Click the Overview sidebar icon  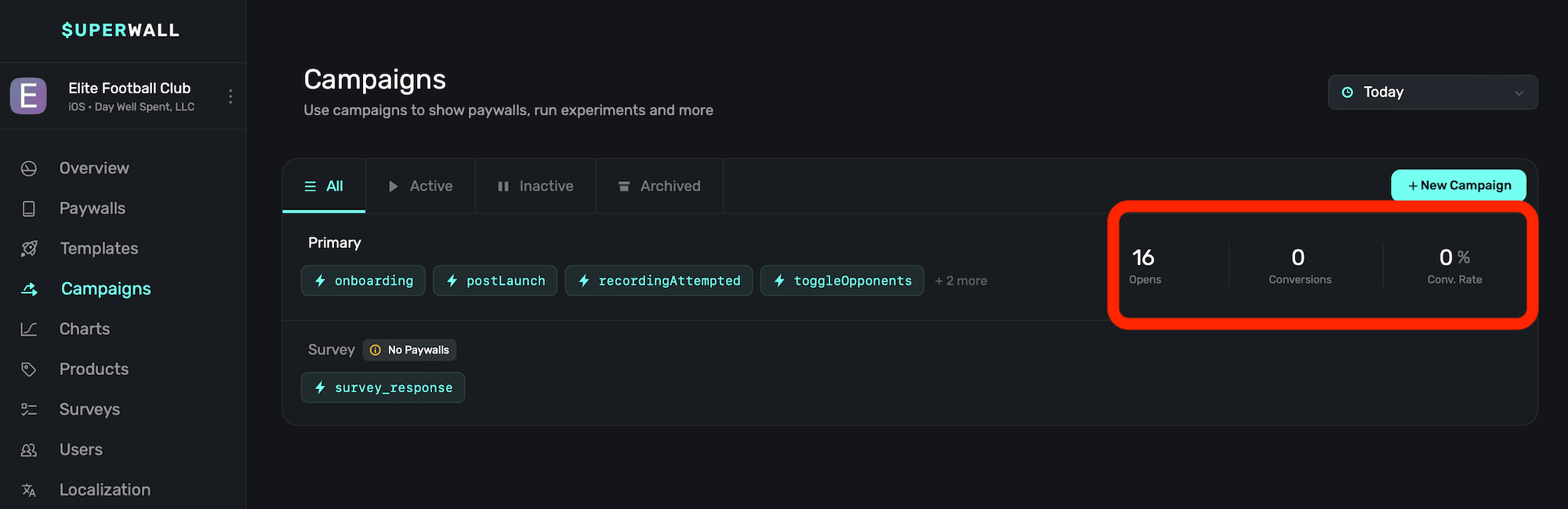point(29,169)
